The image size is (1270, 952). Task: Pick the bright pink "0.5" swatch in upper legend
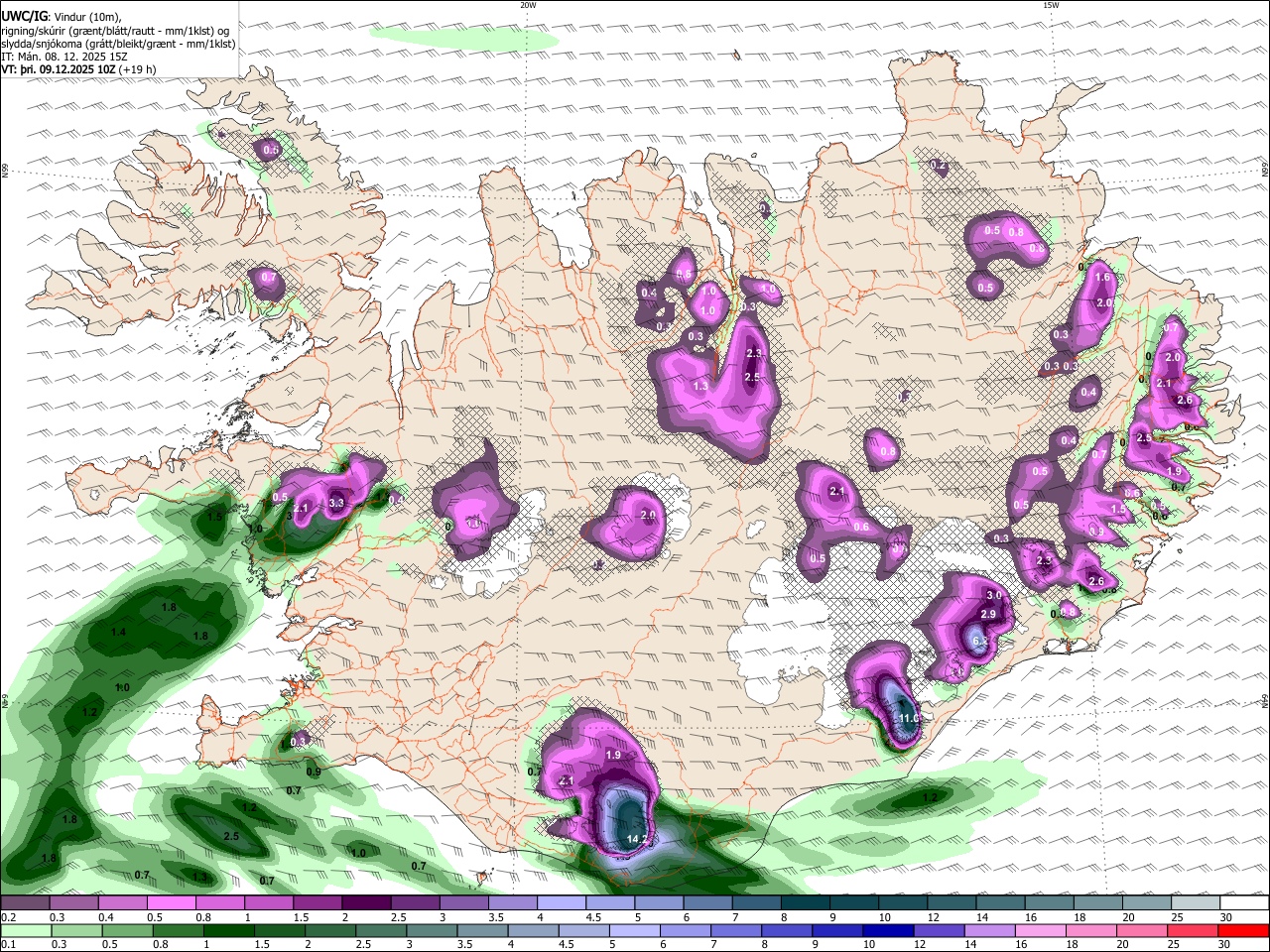click(171, 903)
